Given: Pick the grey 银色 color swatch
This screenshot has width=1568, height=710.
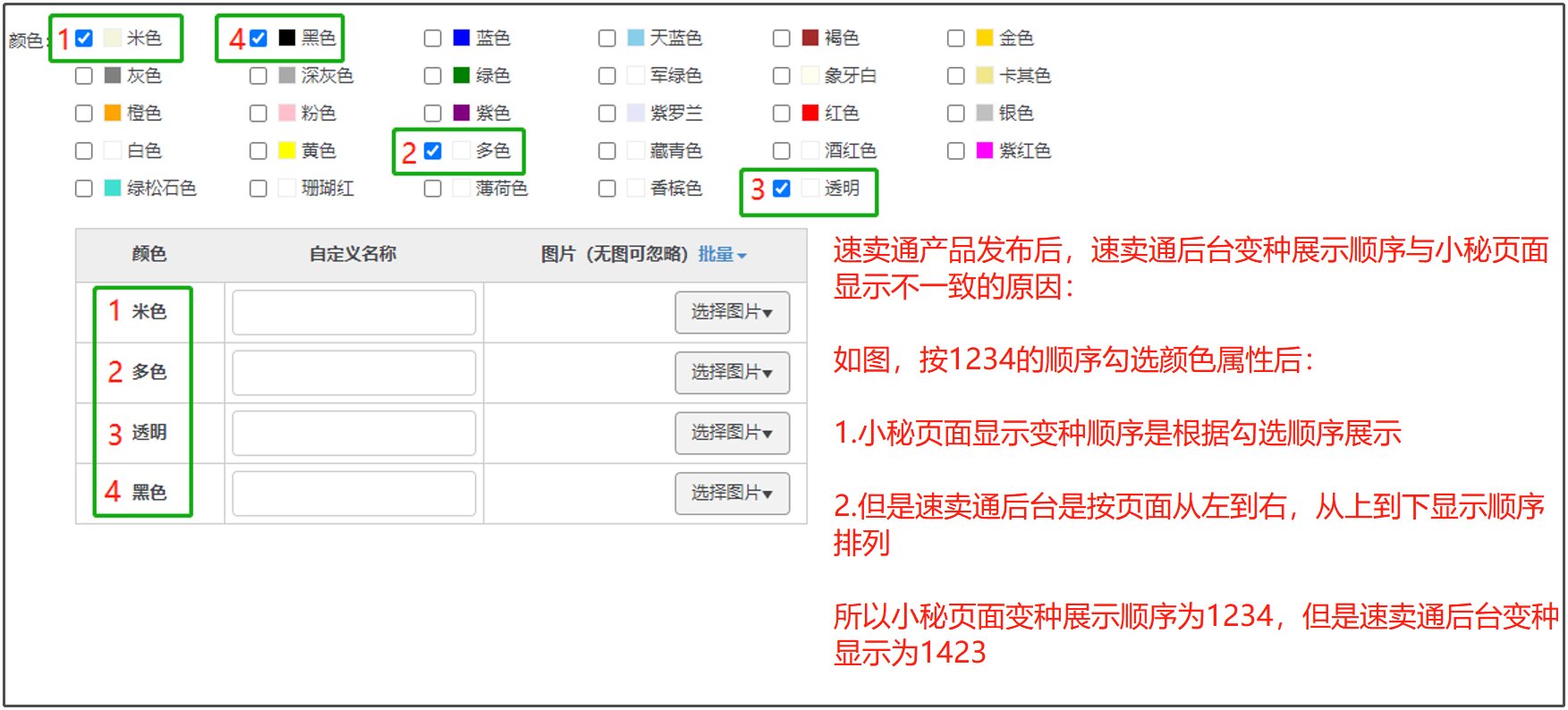Looking at the screenshot, I should point(985,113).
